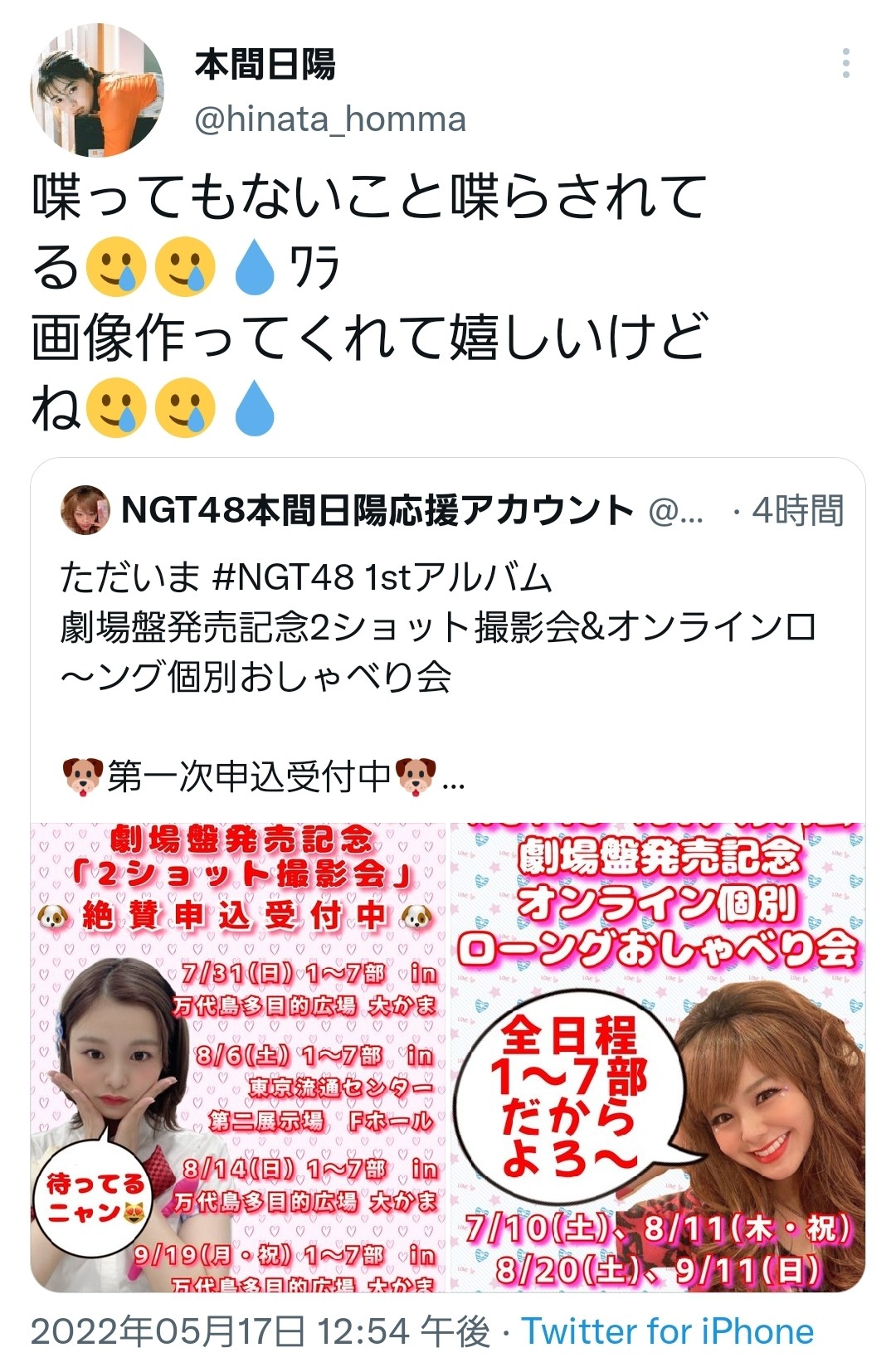Tap the water droplet emoji after ね

[254, 407]
